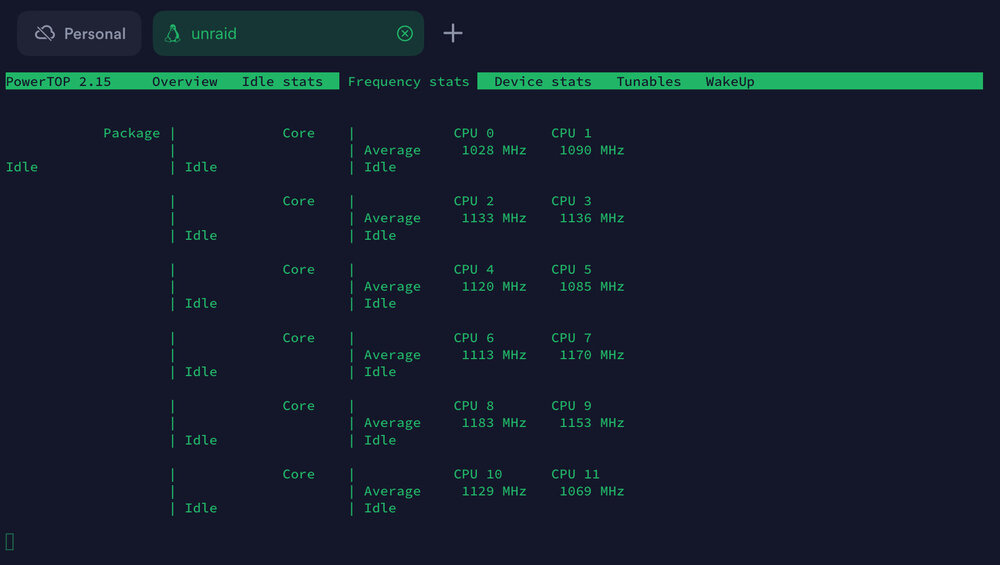Click the CPU 0 header

(473, 133)
